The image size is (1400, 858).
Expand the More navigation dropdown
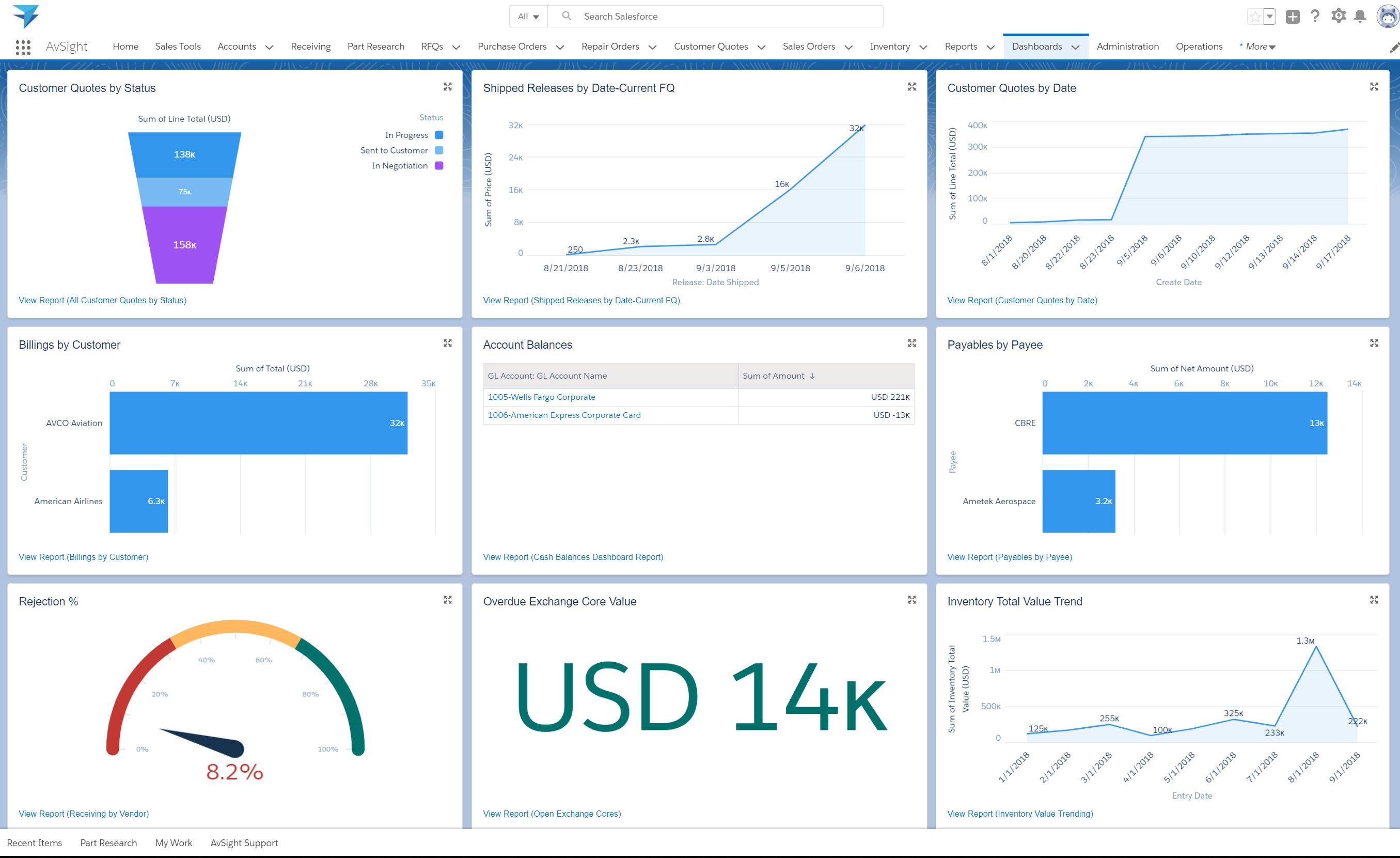point(1257,46)
